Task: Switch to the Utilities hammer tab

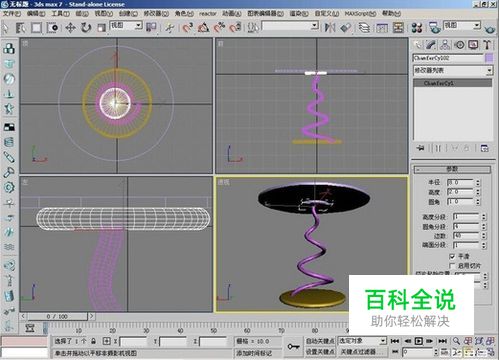Action: [487, 45]
